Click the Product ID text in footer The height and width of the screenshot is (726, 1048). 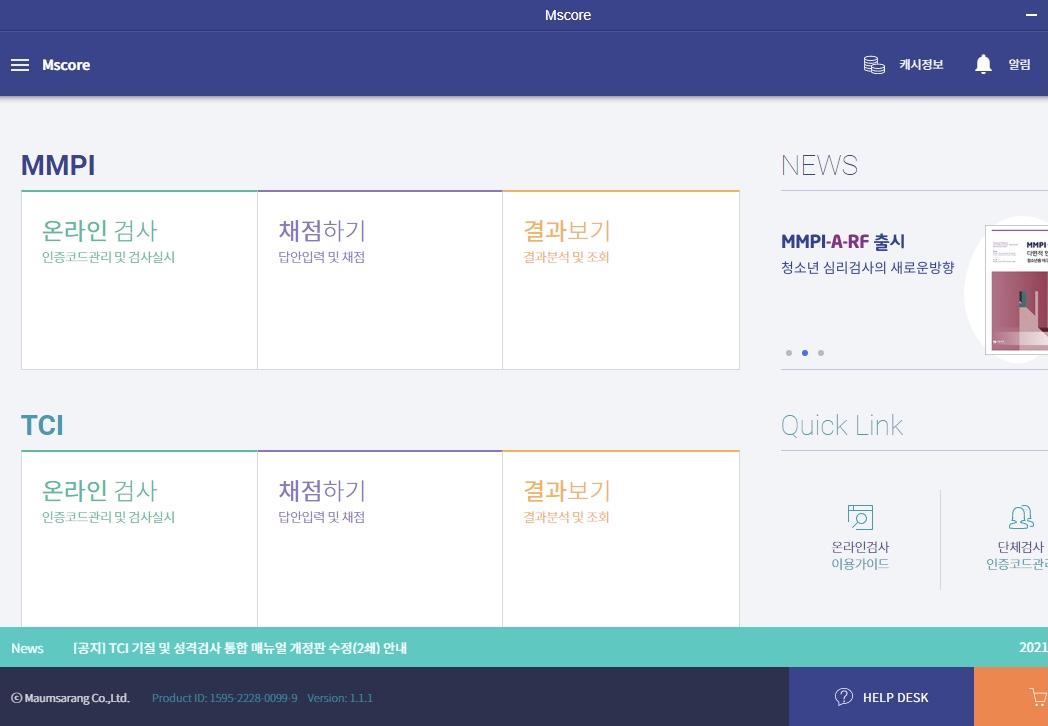pos(225,698)
